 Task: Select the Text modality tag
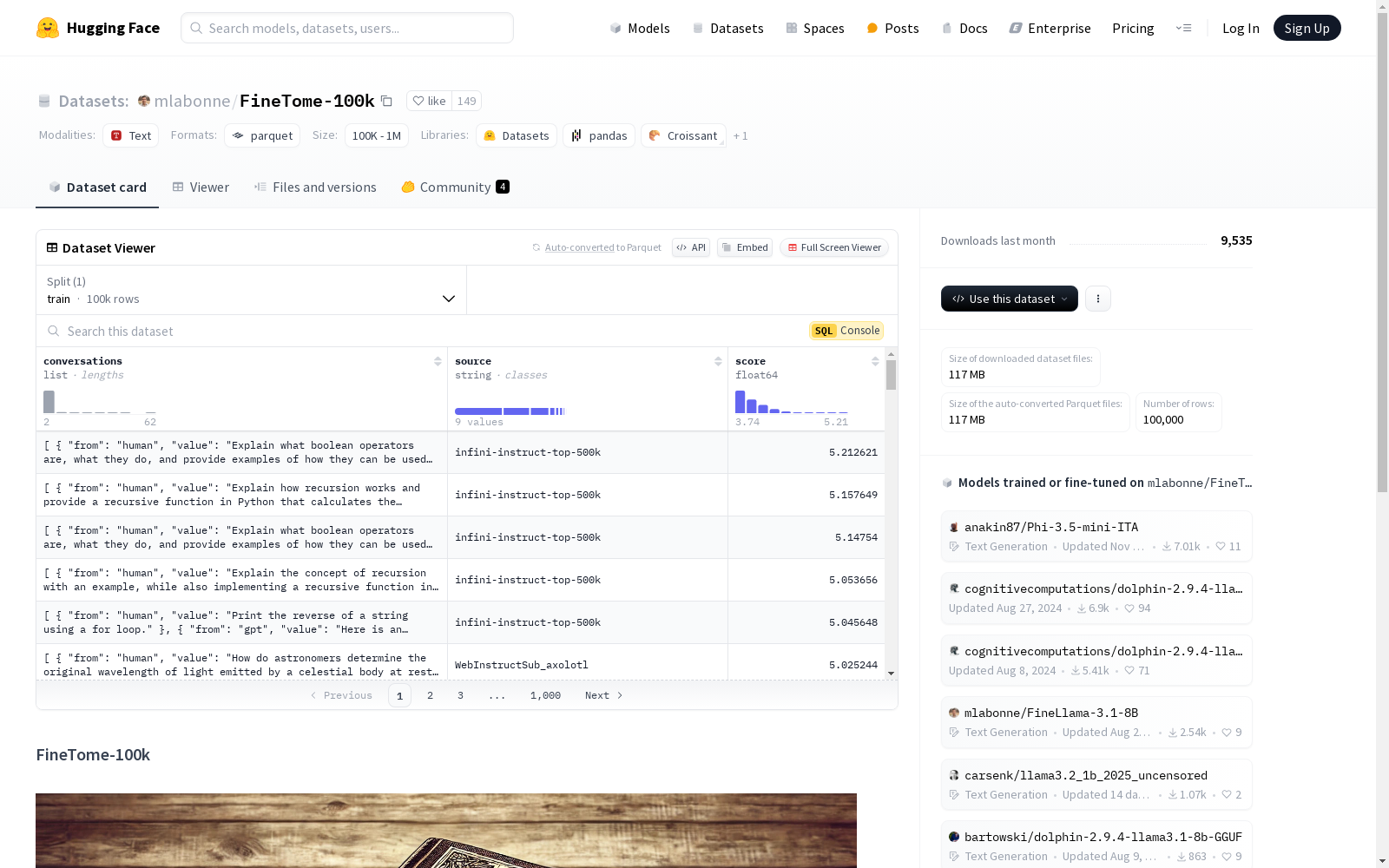click(x=131, y=135)
